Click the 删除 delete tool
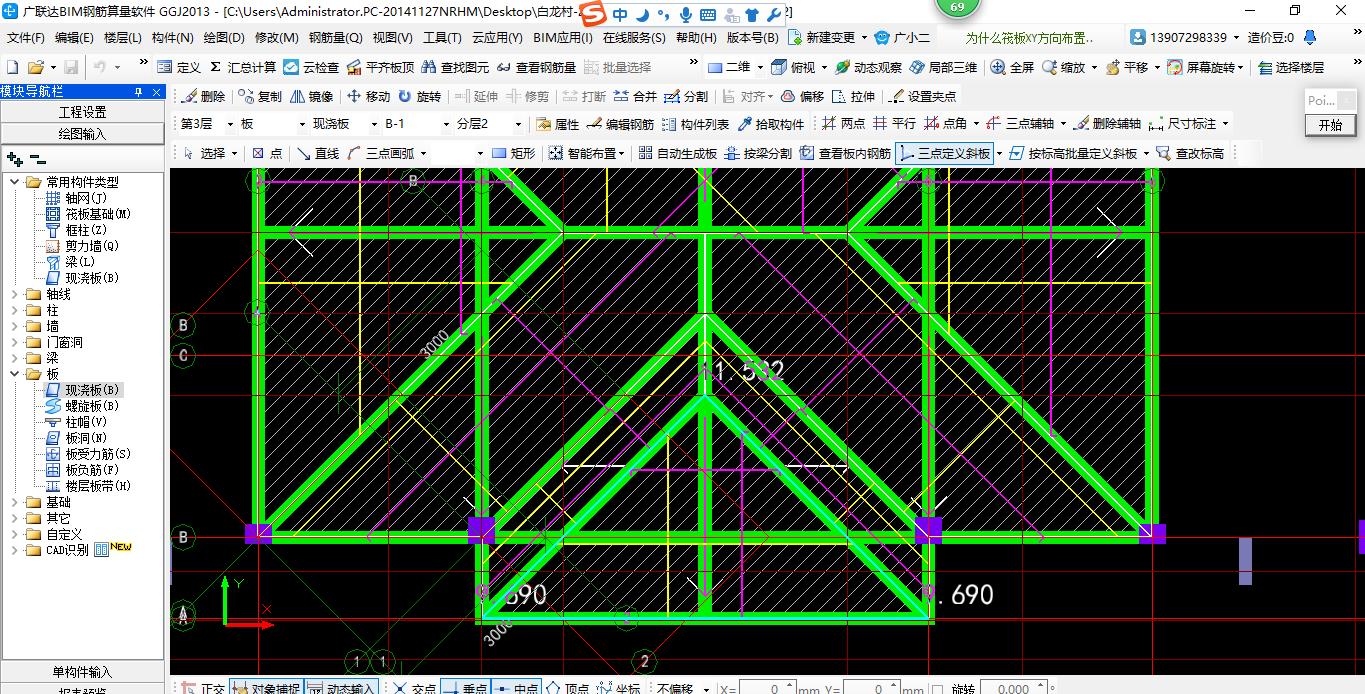This screenshot has height=694, width=1365. 203,96
